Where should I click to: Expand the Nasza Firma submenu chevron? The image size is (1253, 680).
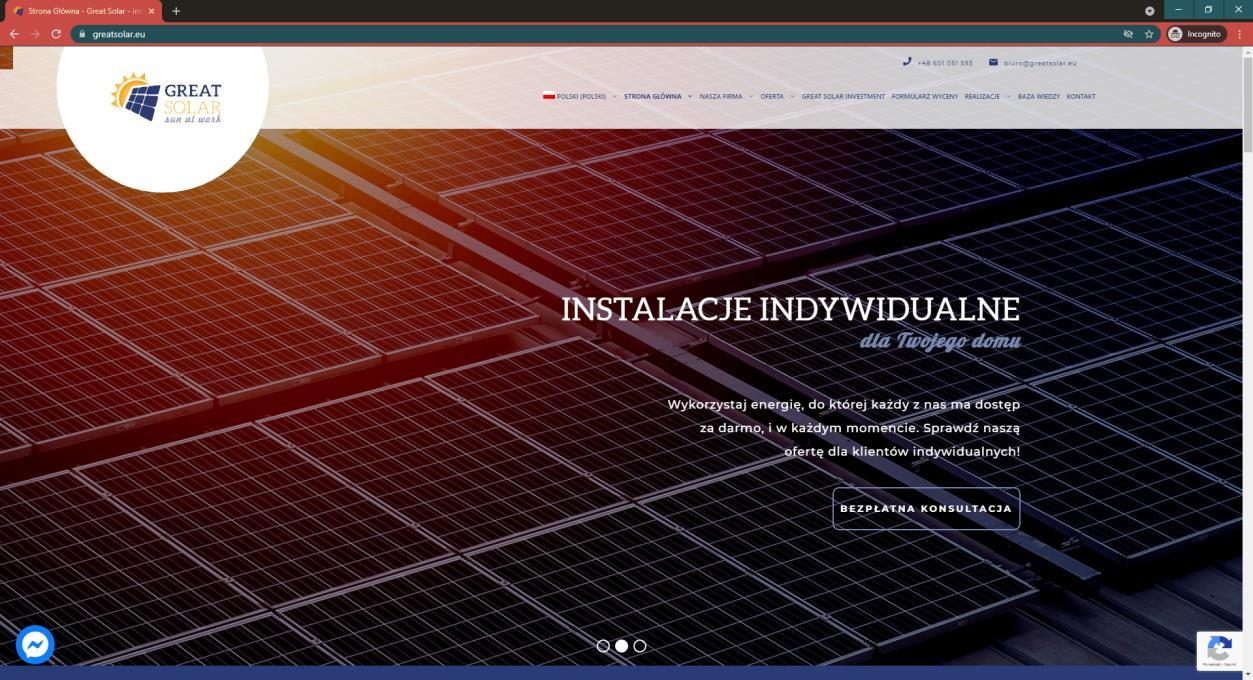pyautogui.click(x=751, y=97)
